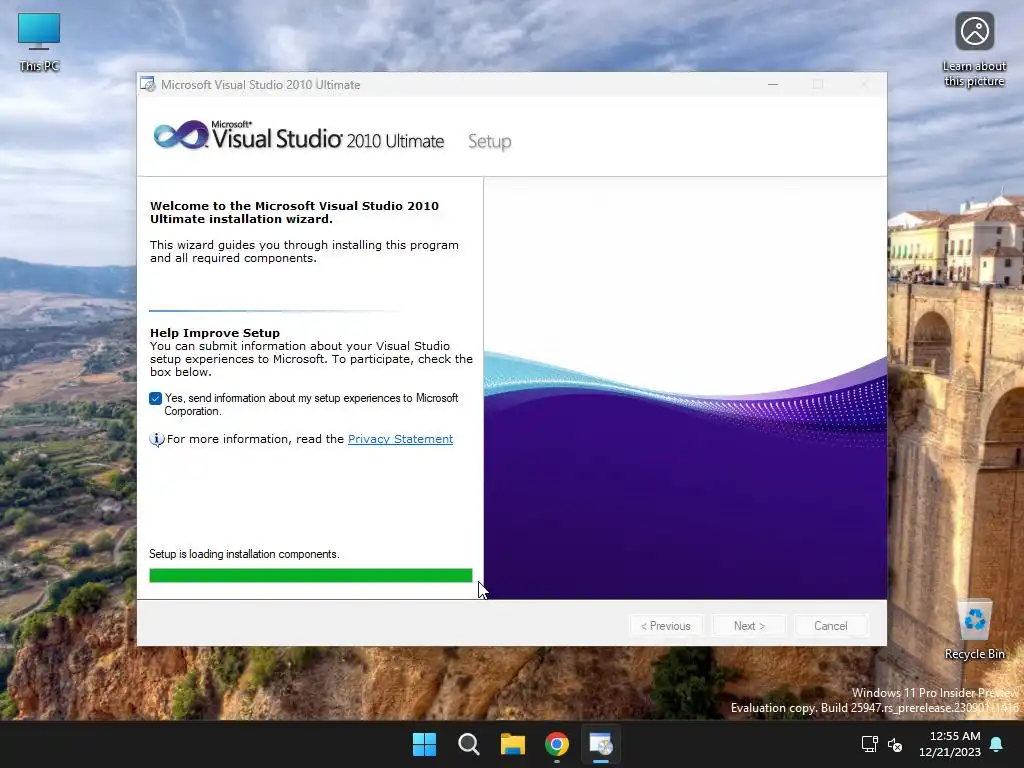Open Recycle Bin desktop icon

point(974,629)
